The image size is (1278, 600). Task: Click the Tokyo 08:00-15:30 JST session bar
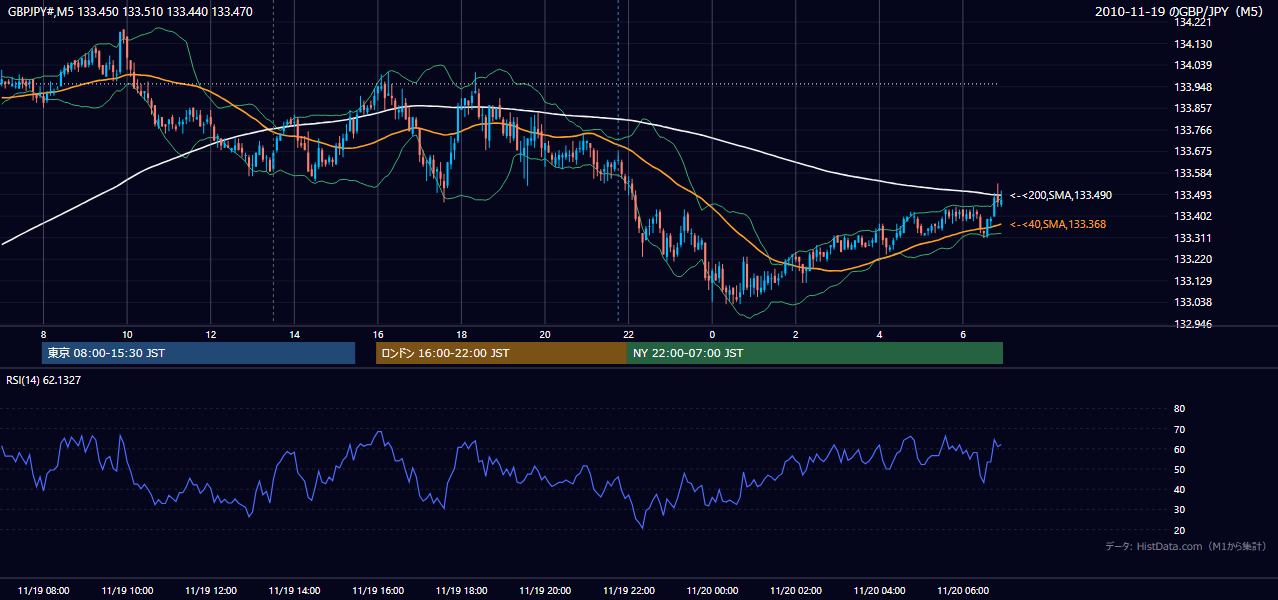pyautogui.click(x=199, y=353)
